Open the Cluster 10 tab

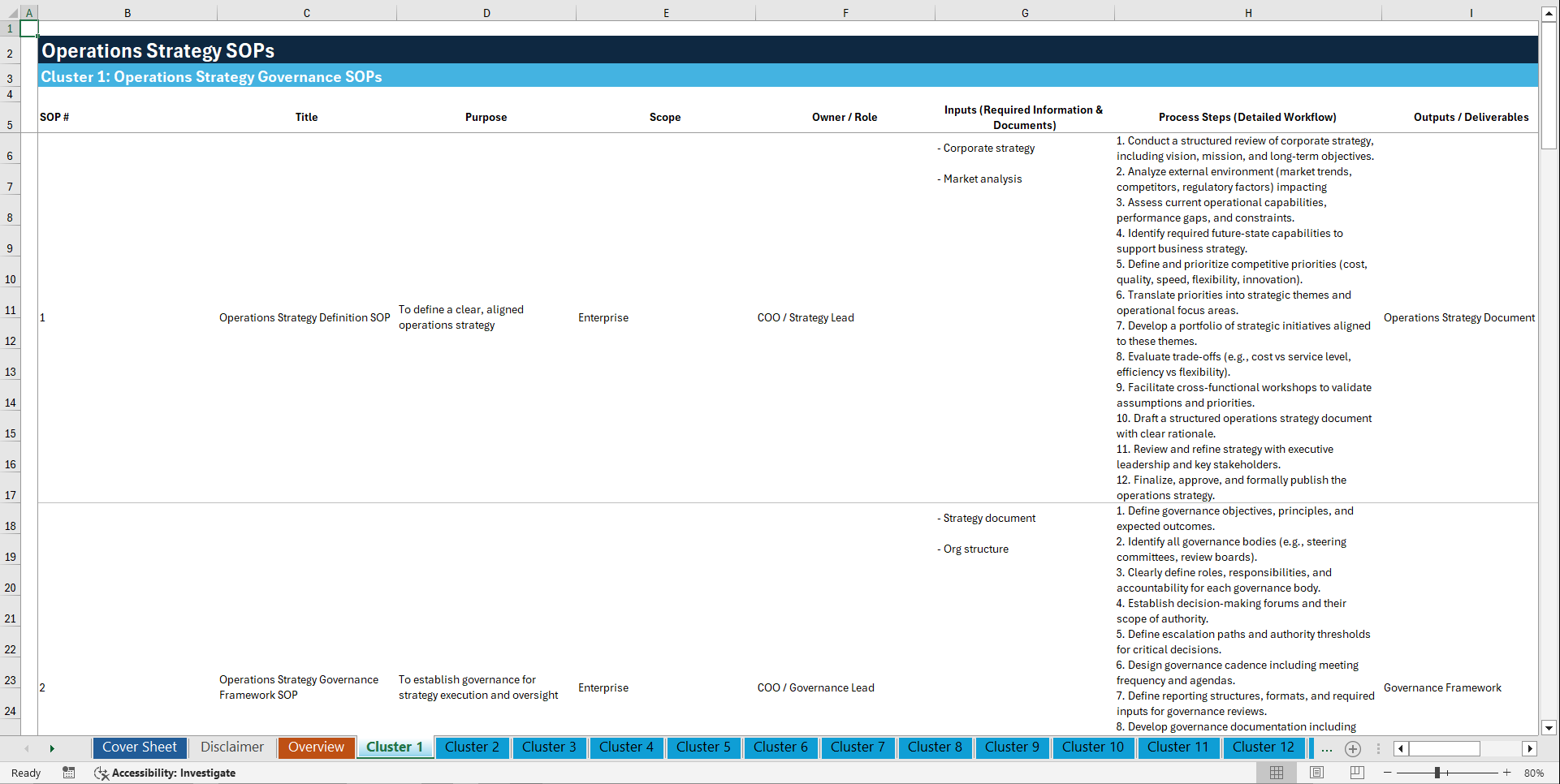click(x=1093, y=747)
